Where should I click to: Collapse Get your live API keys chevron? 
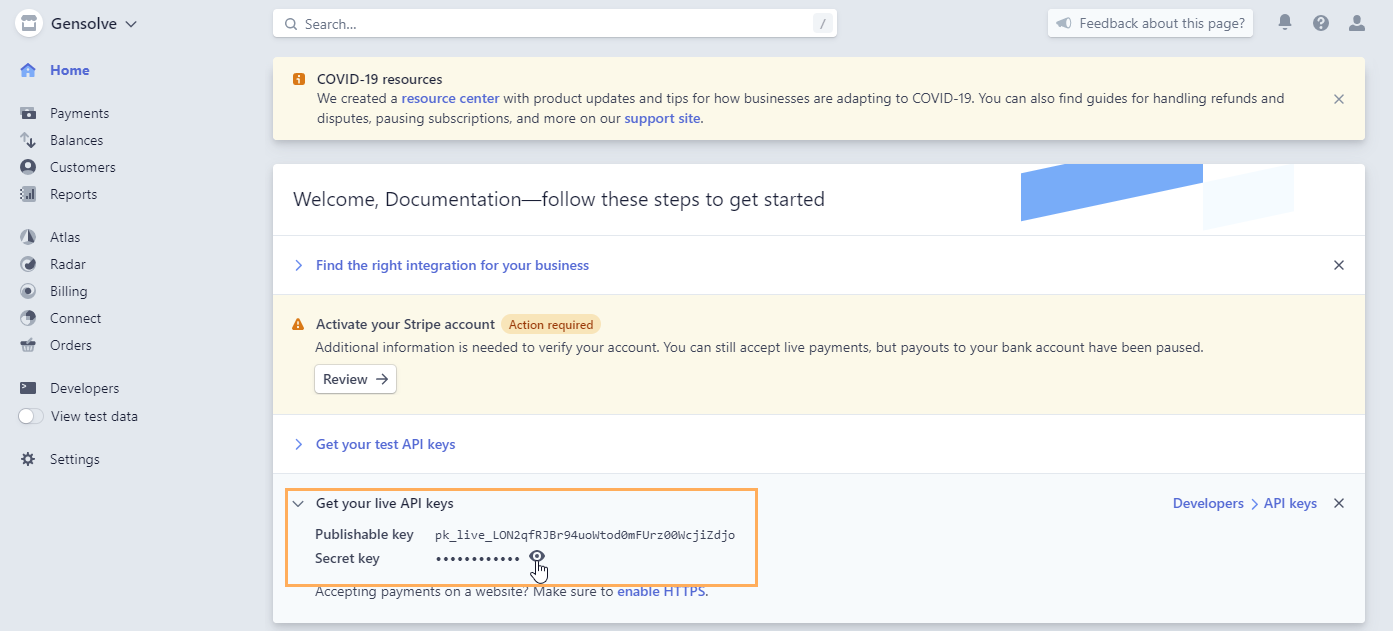(298, 503)
